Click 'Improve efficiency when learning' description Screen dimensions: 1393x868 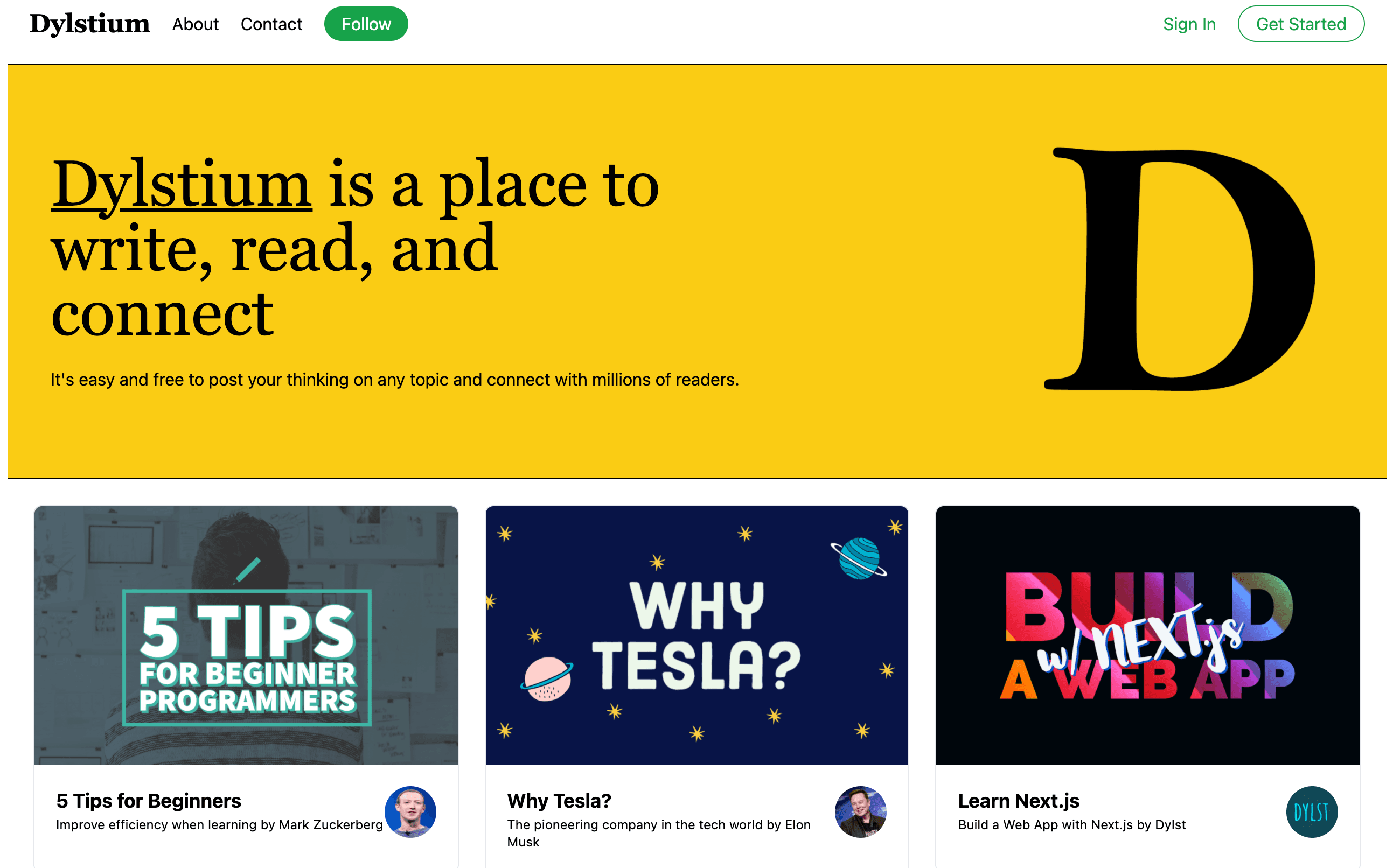point(219,824)
